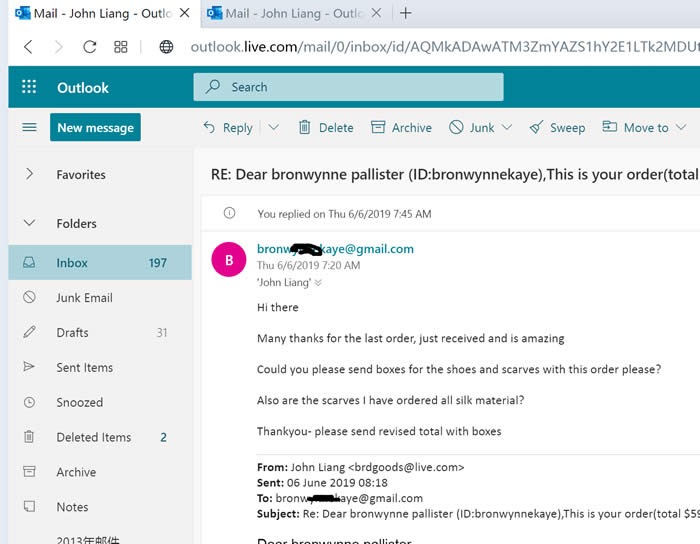
Task: Click the Delete trash icon in toolbar
Action: (304, 127)
